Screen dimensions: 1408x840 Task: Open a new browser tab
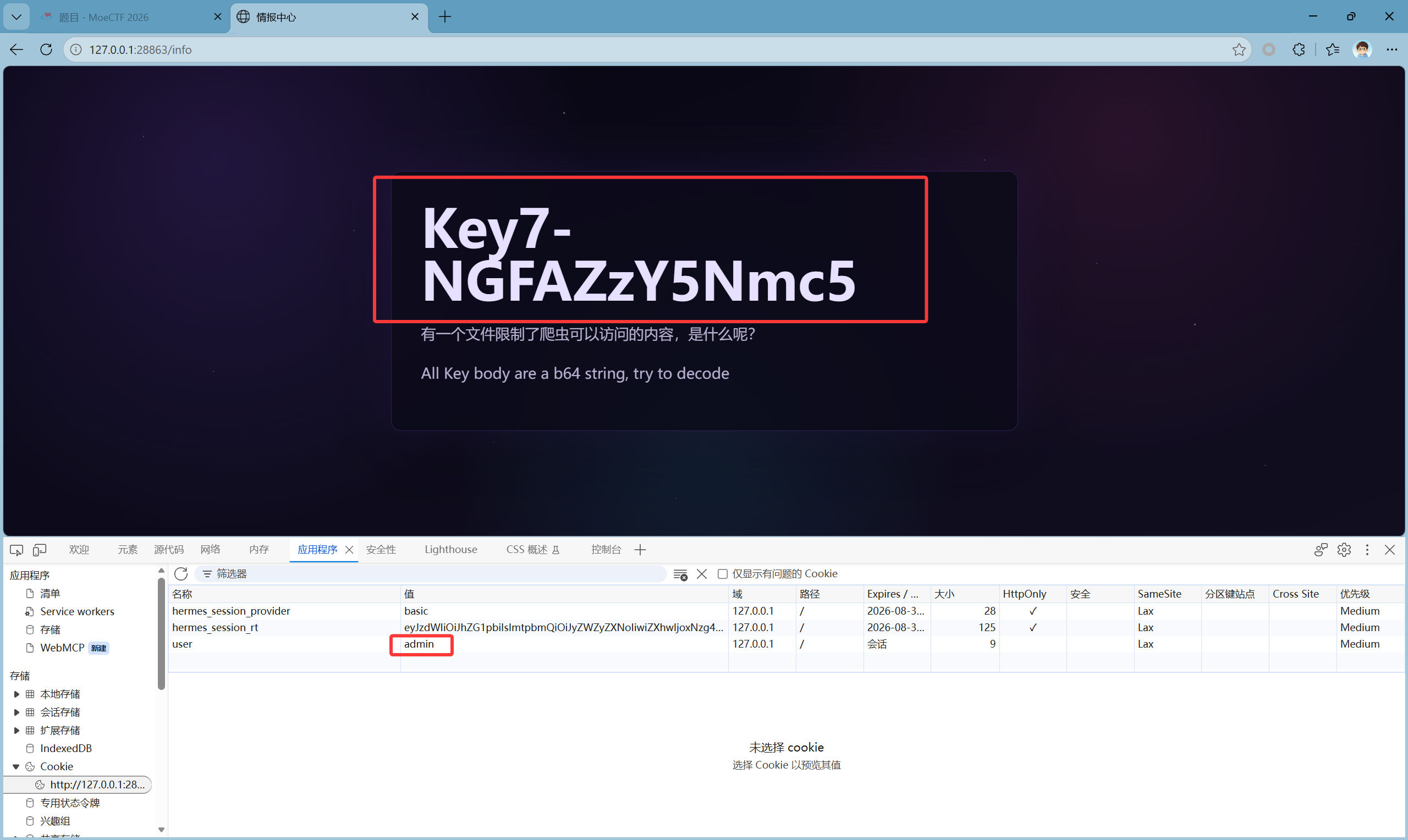pos(445,17)
